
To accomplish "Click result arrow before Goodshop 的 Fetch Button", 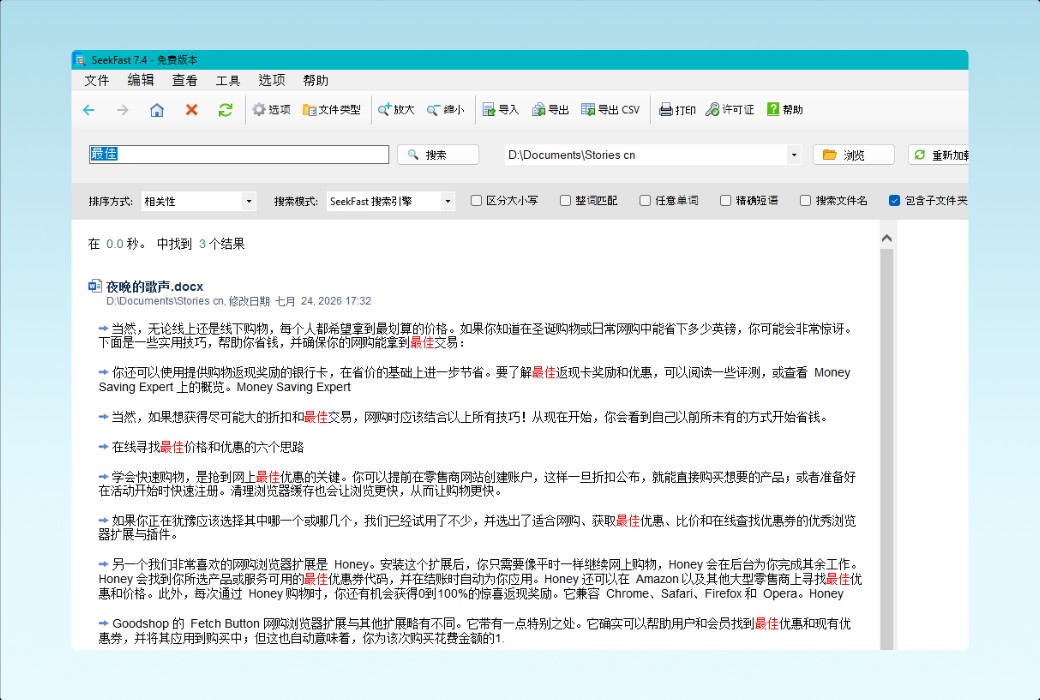I will [103, 623].
